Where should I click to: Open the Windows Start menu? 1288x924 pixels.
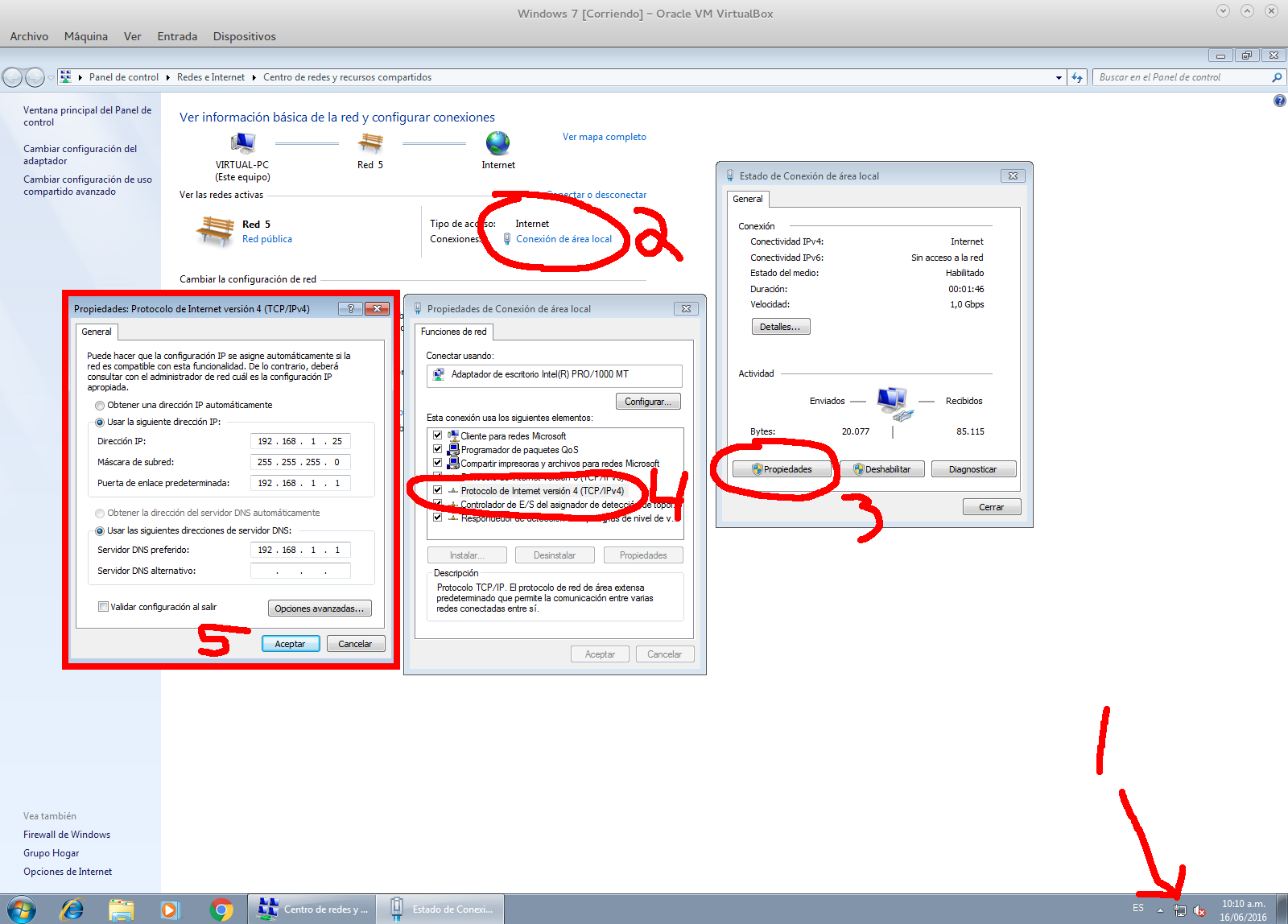click(22, 910)
